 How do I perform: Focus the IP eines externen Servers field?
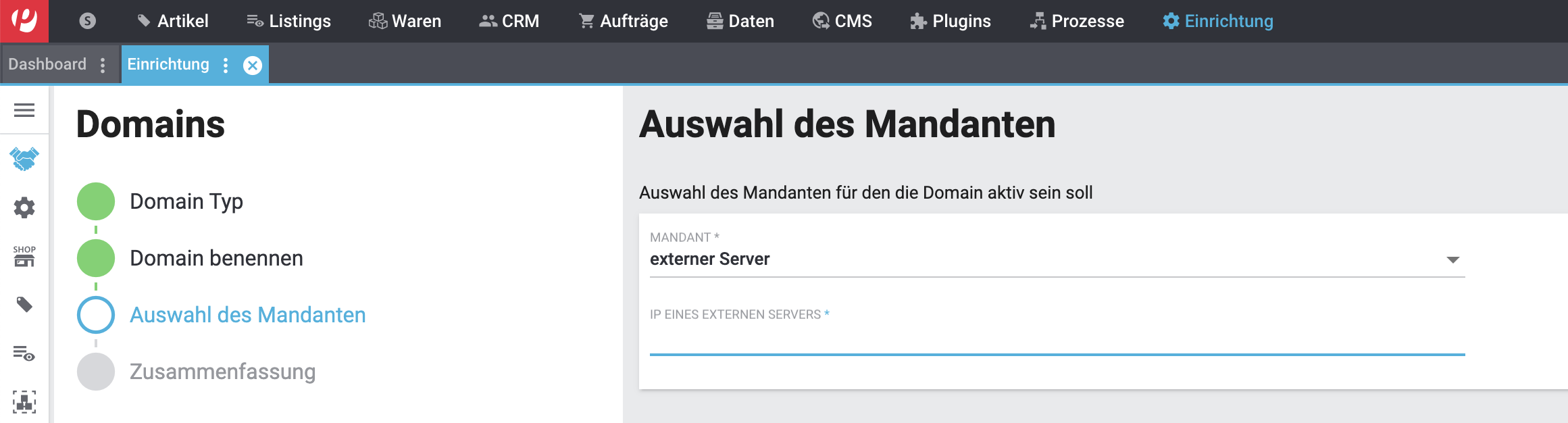pyautogui.click(x=1057, y=341)
